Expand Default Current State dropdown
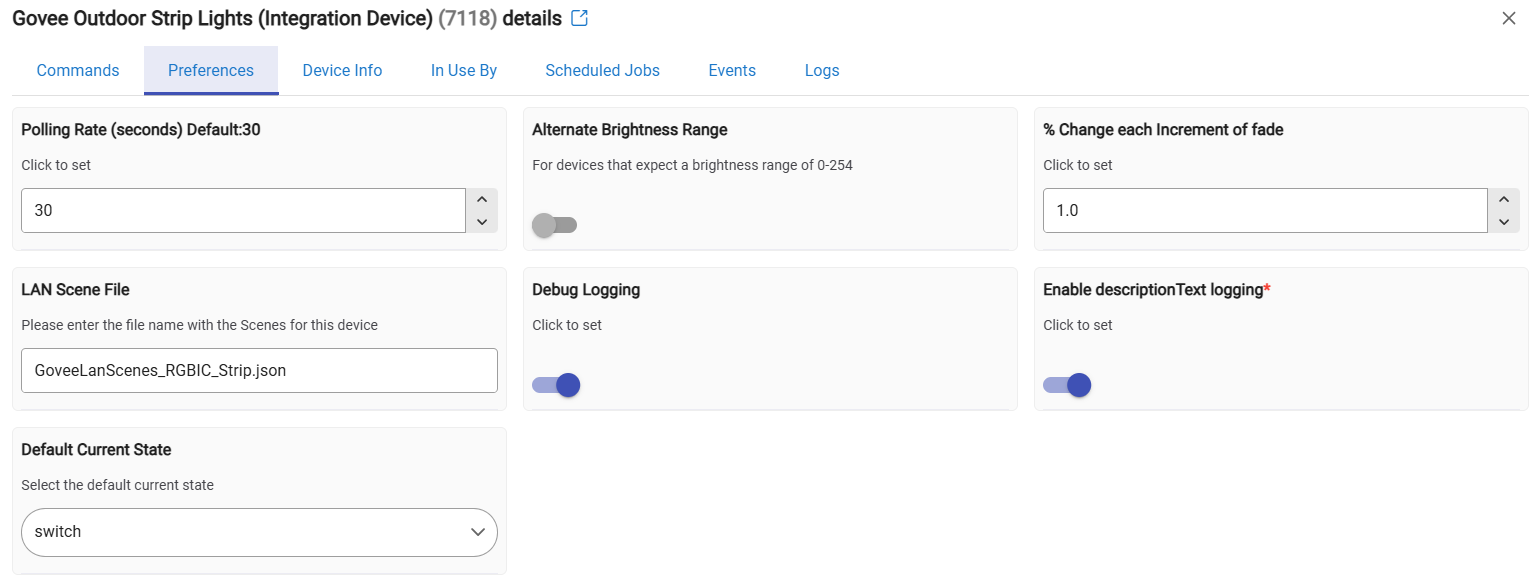The width and height of the screenshot is (1535, 586). pos(259,532)
